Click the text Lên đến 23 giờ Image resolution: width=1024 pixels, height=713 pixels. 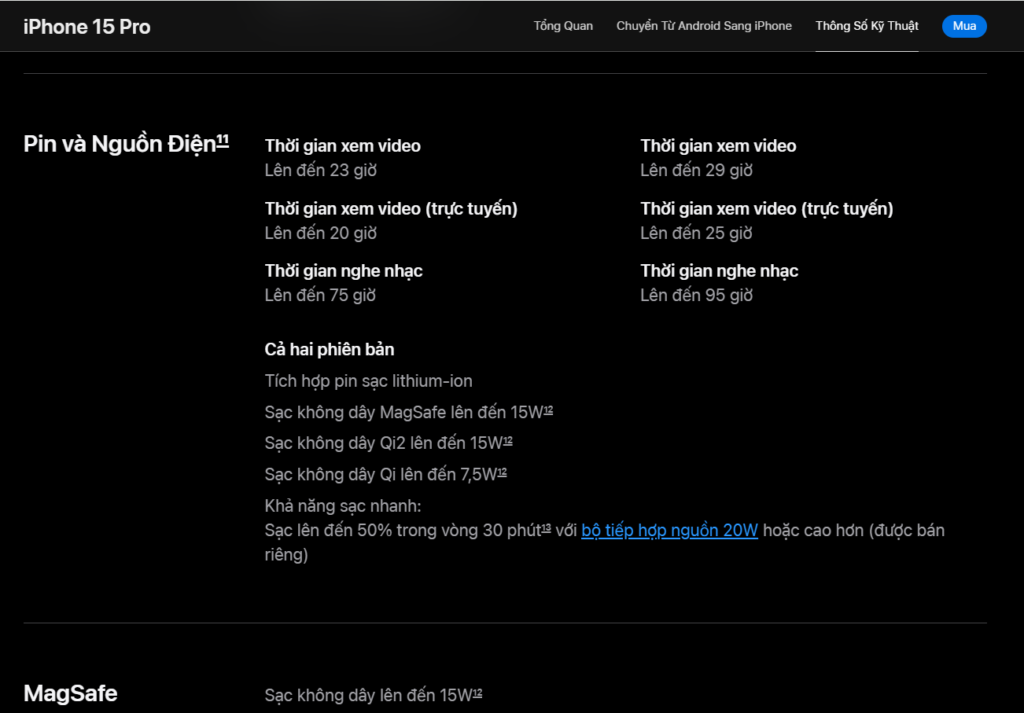(x=321, y=170)
